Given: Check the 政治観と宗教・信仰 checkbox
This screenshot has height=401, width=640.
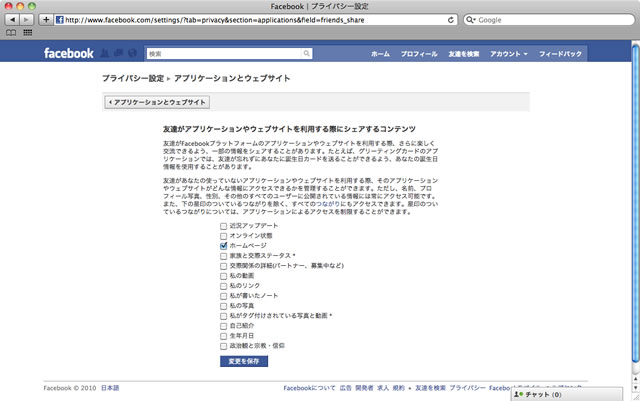Looking at the screenshot, I should click(223, 346).
